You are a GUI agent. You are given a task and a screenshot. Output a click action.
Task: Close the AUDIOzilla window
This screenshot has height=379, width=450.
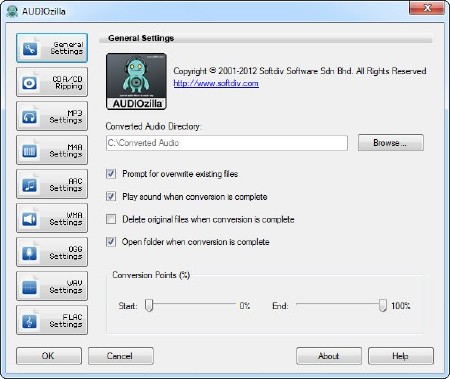tap(427, 8)
